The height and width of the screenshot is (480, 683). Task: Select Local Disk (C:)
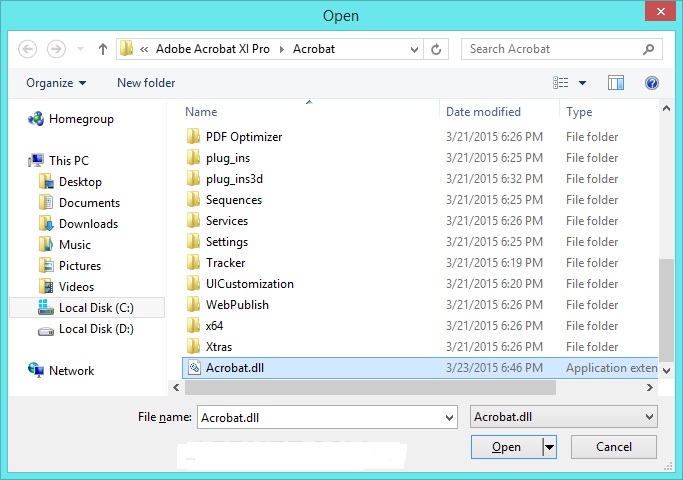87,308
